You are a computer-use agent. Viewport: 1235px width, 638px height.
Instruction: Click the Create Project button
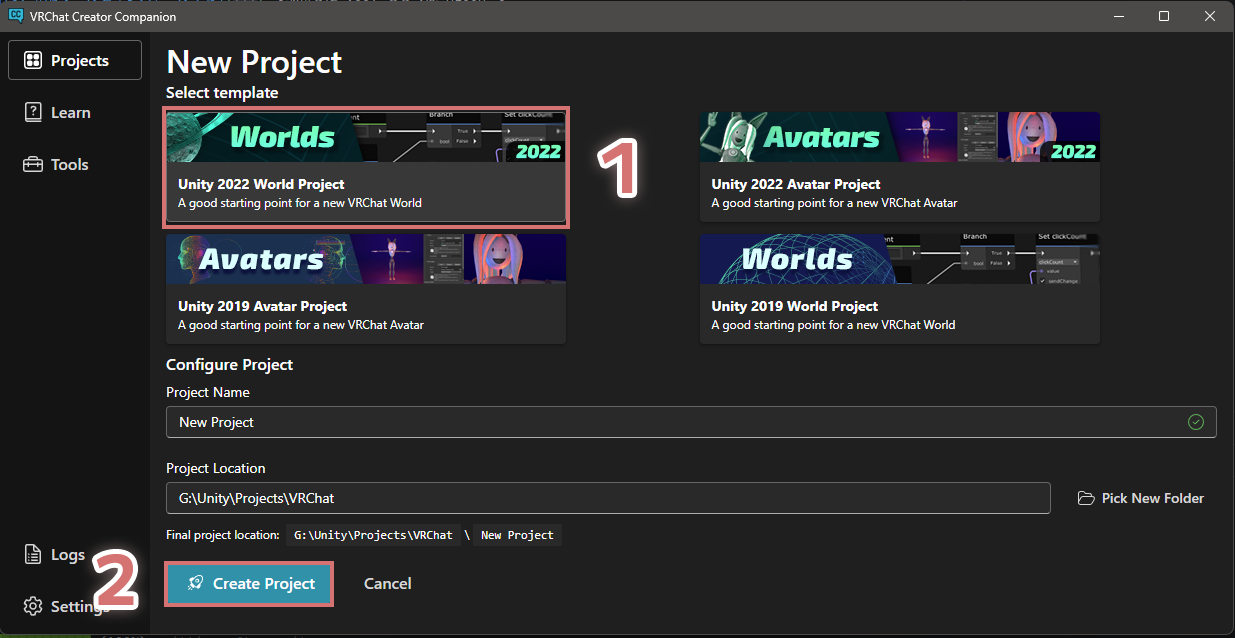coord(249,583)
